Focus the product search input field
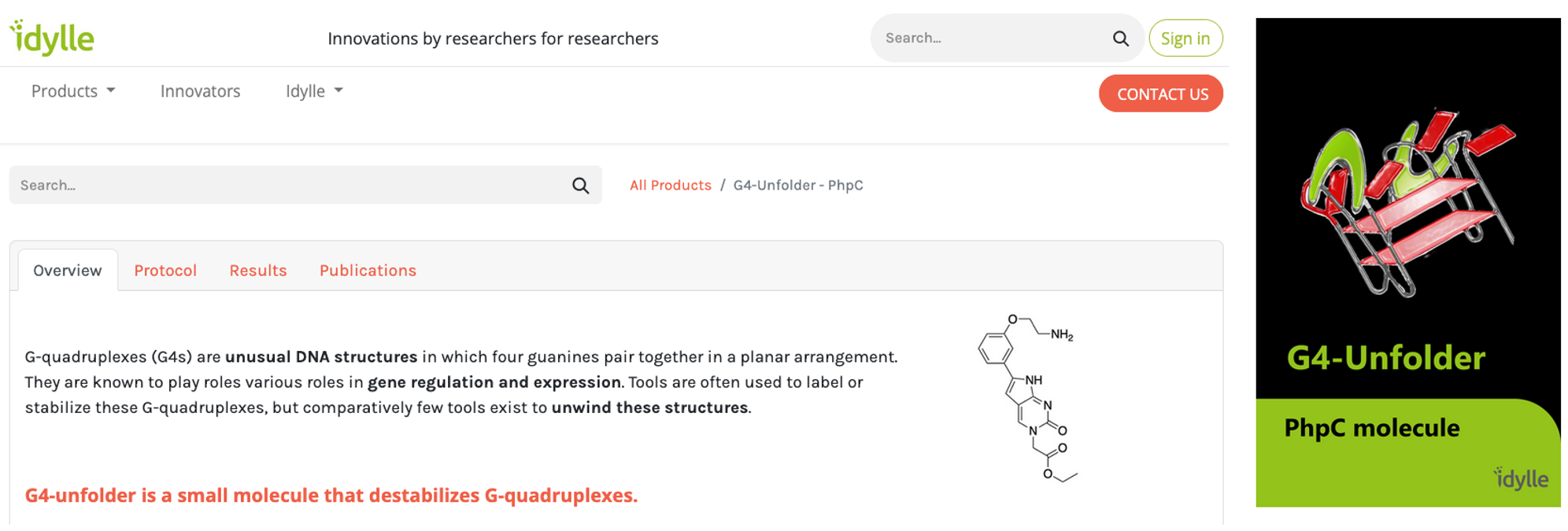The height and width of the screenshot is (531, 1568). pos(291,186)
